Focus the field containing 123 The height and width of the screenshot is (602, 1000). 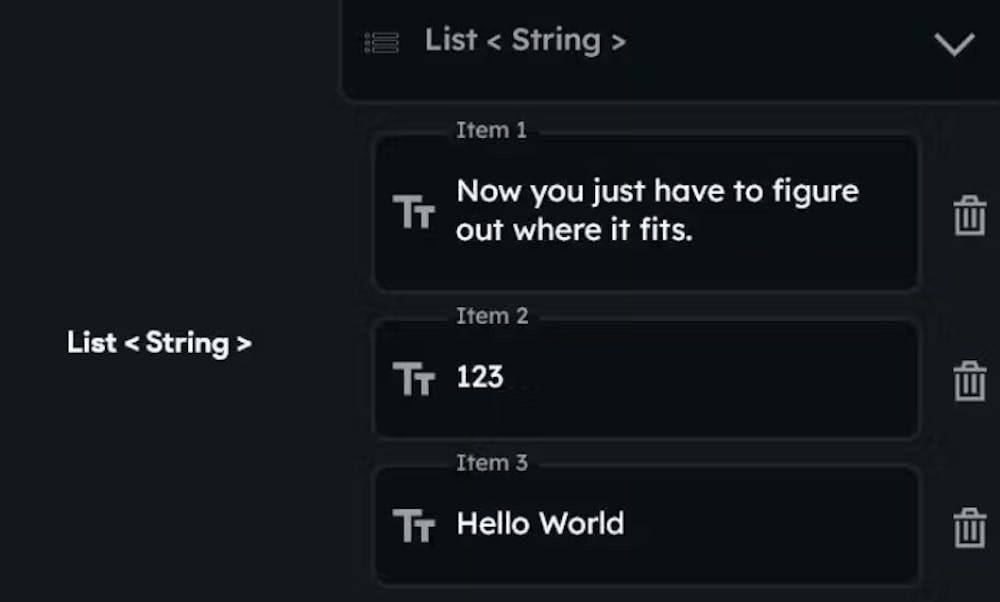tap(646, 378)
